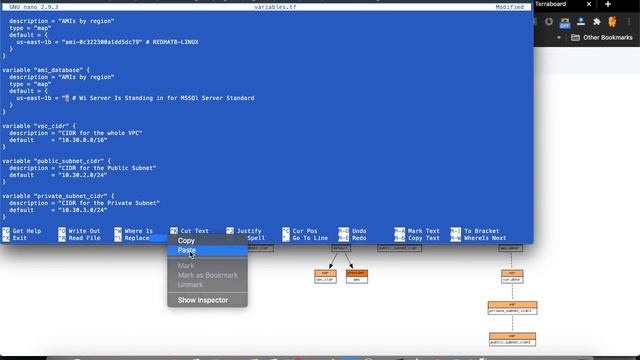The image size is (640, 360).
Task: Click the MSSQL Server Standard comment line
Action: coord(163,98)
